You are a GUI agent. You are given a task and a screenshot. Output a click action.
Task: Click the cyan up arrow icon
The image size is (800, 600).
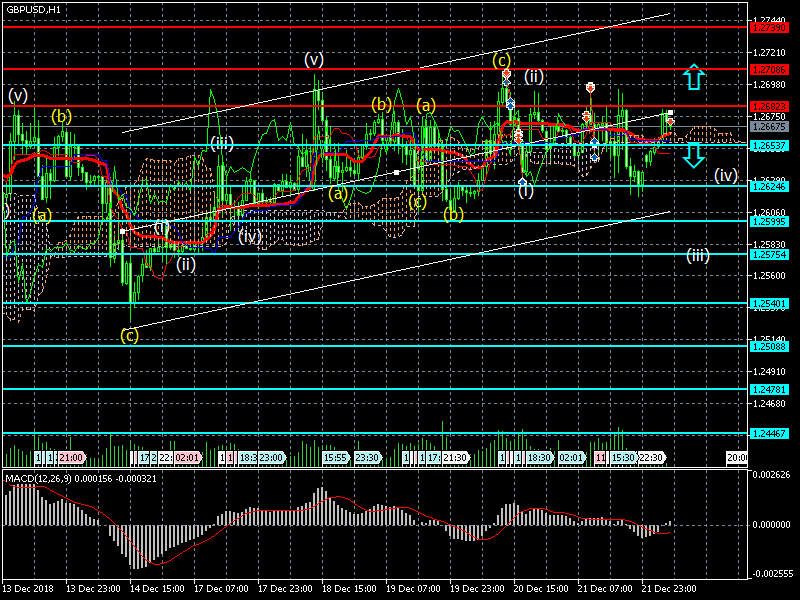[x=695, y=76]
